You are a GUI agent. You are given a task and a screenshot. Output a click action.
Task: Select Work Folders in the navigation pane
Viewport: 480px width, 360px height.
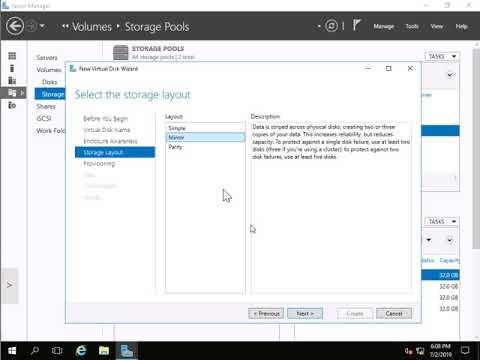pyautogui.click(x=51, y=131)
